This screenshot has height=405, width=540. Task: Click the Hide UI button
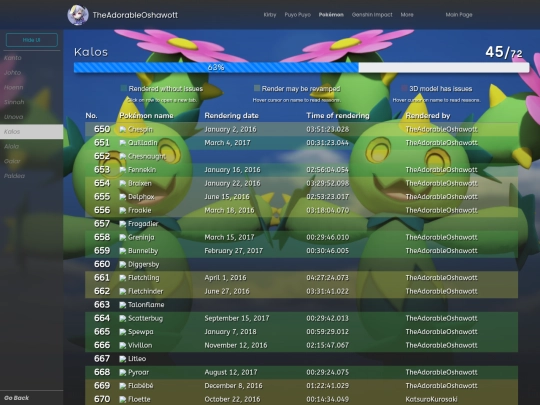pos(32,40)
